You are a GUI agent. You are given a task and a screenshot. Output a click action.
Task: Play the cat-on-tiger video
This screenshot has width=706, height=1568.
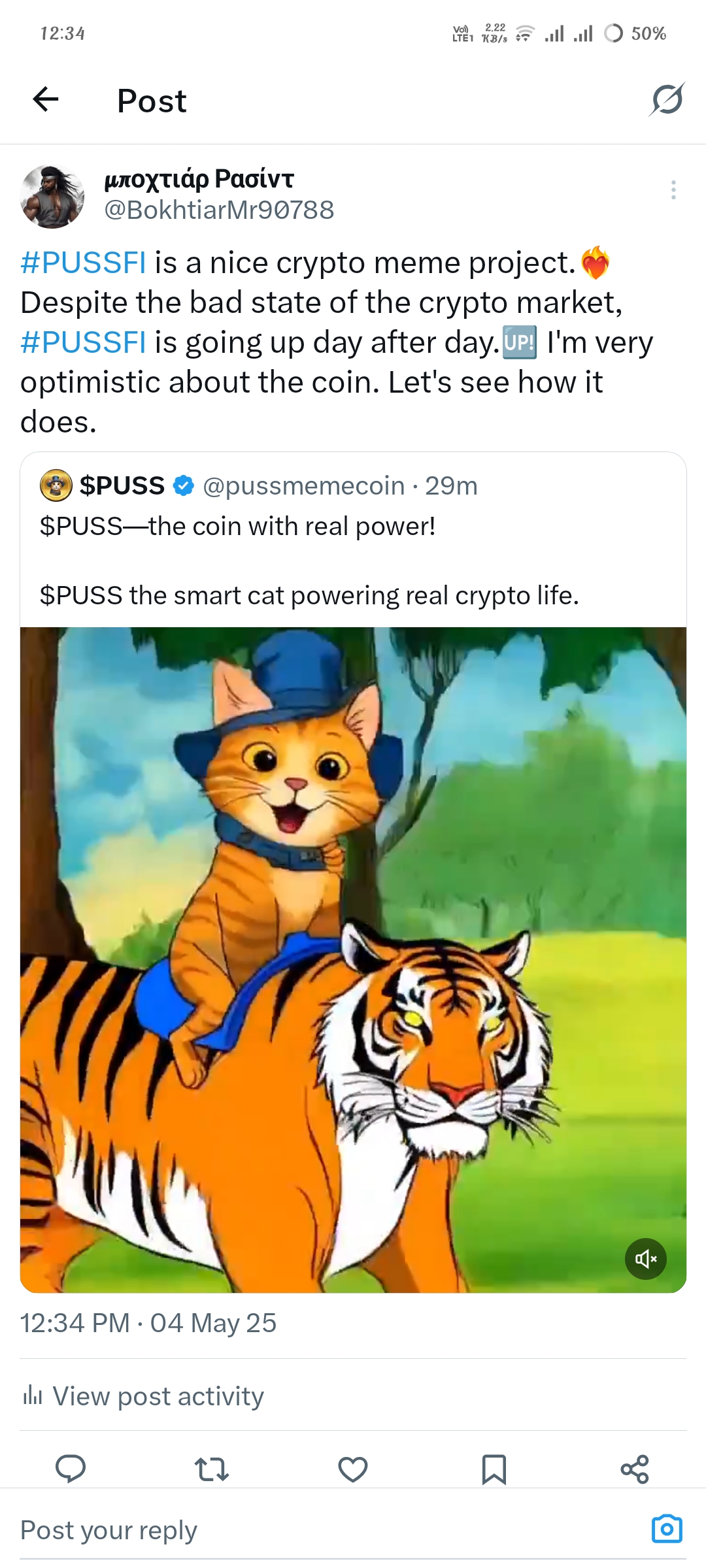(353, 960)
